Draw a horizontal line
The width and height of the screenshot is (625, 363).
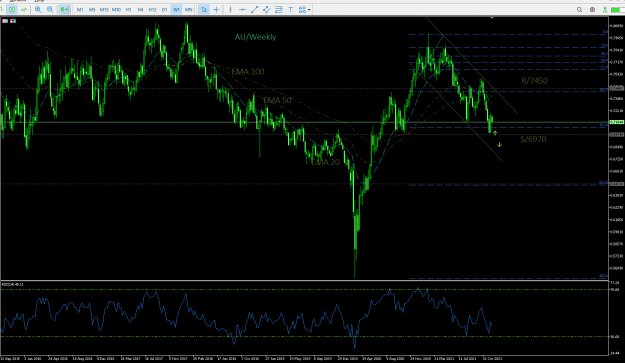[x=242, y=9]
